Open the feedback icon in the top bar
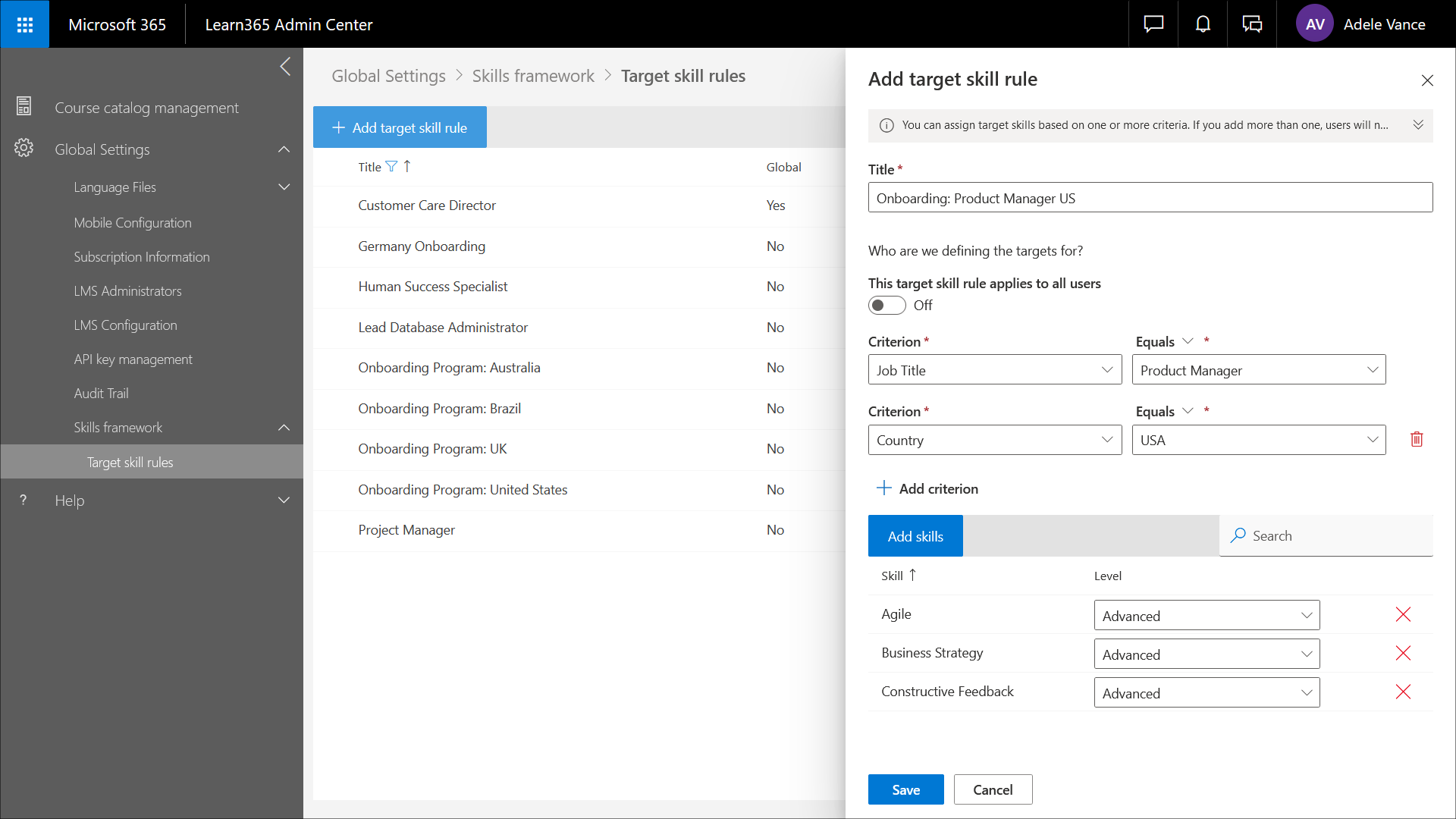This screenshot has height=819, width=1456. coord(1252,24)
